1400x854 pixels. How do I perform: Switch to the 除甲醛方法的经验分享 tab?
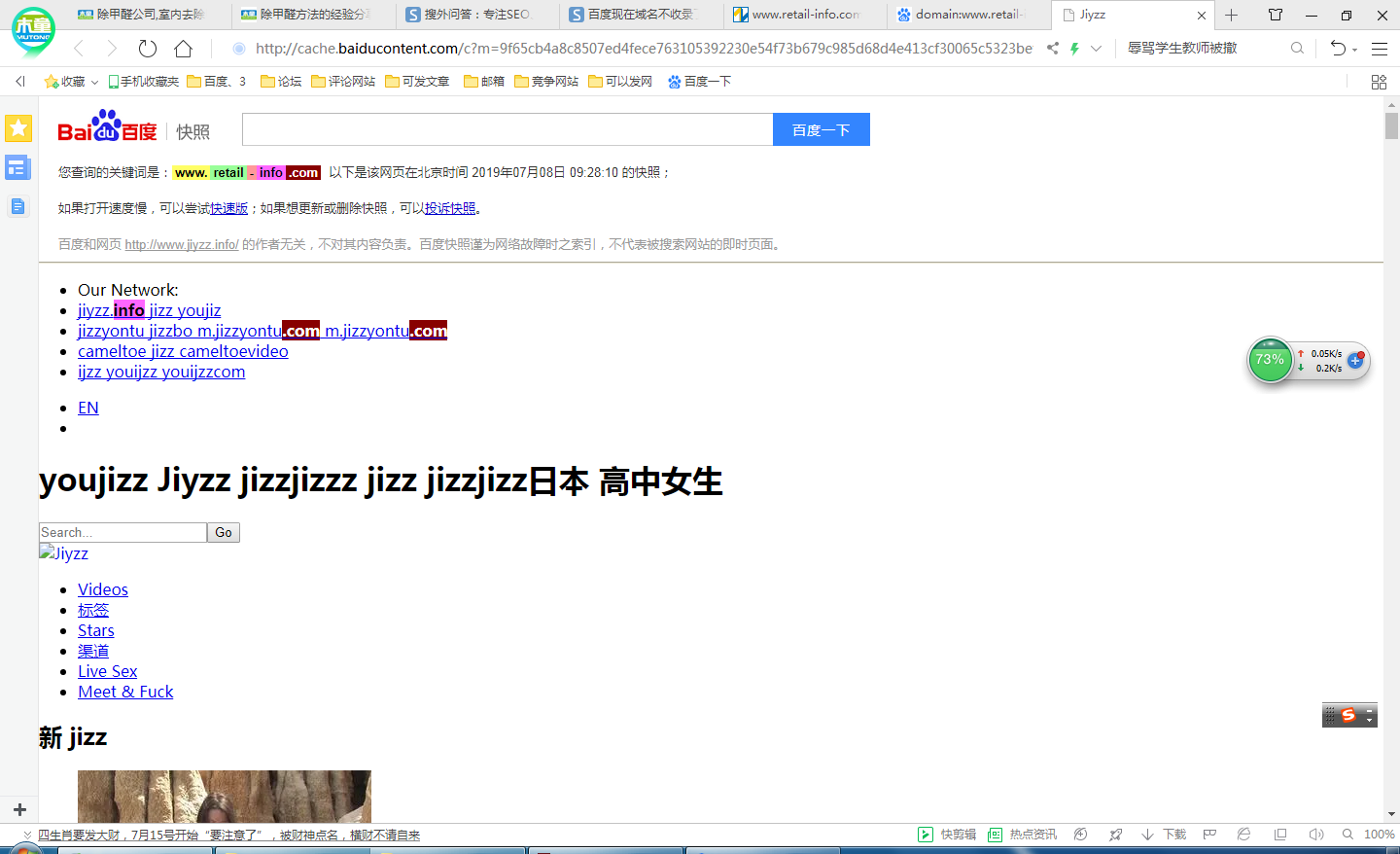[314, 15]
